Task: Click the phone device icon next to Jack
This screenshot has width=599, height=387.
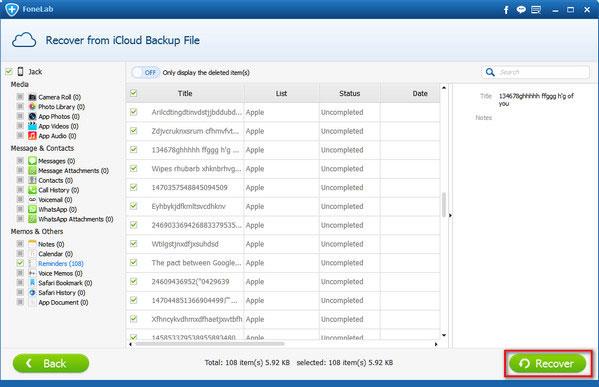Action: [21, 71]
